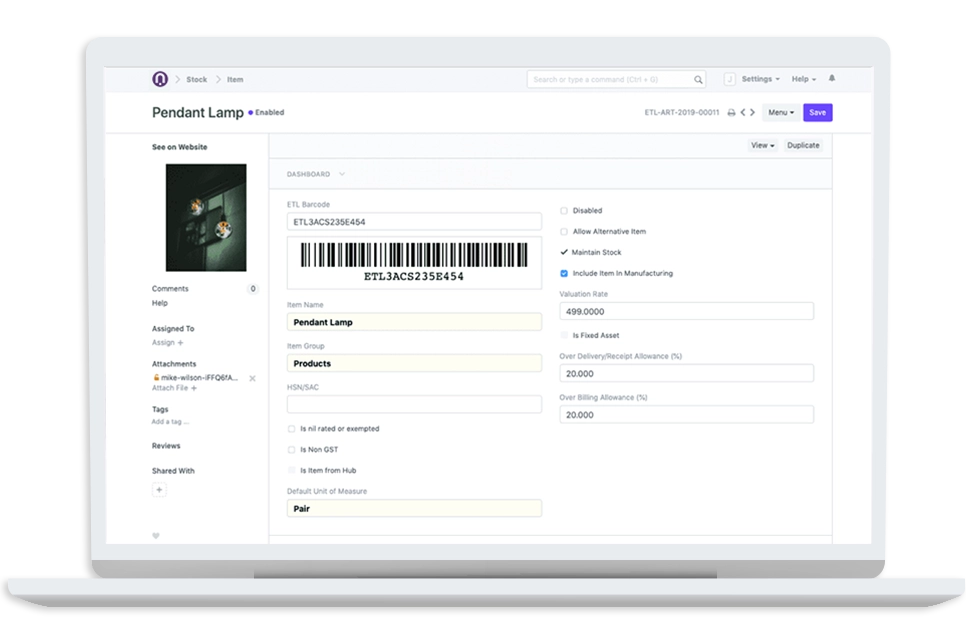The width and height of the screenshot is (966, 619).
Task: Go to the next record with forward chevron
Action: [752, 112]
